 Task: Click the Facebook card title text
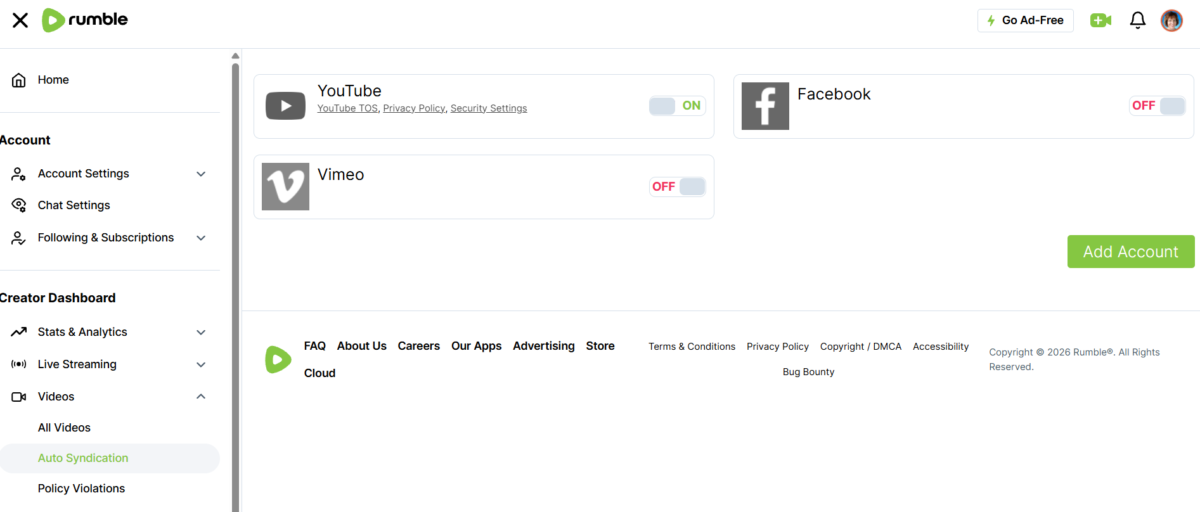pos(834,94)
